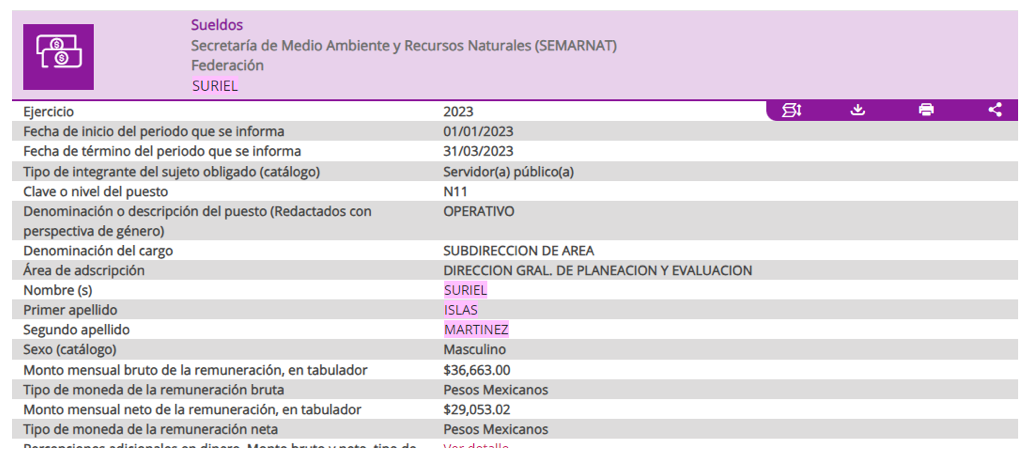The image size is (1028, 462).
Task: Select the highlighted first name SURIEL value
Action: [x=466, y=290]
